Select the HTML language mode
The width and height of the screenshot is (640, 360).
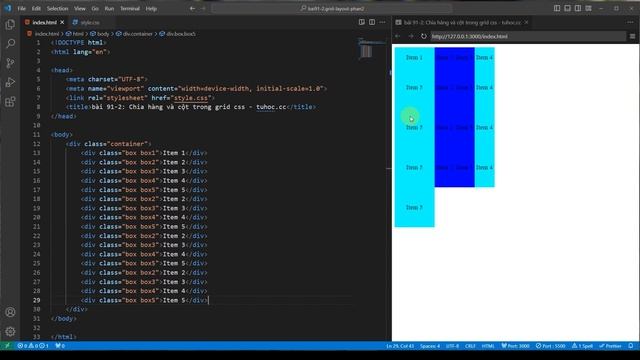point(488,346)
